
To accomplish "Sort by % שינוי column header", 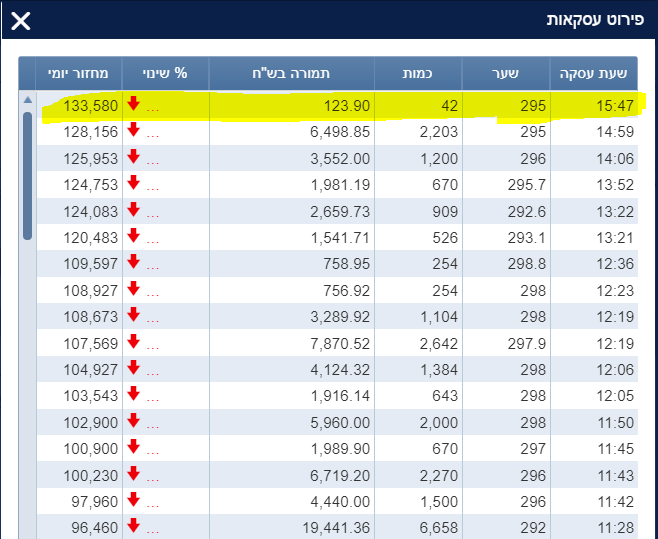I will click(x=167, y=73).
